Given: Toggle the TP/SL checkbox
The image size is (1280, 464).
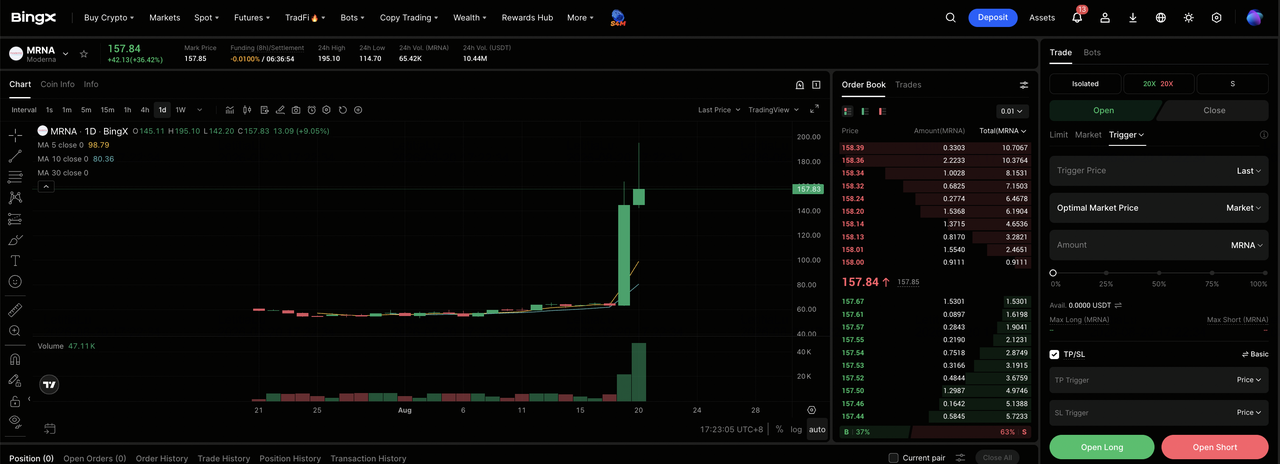Looking at the screenshot, I should pos(1054,354).
